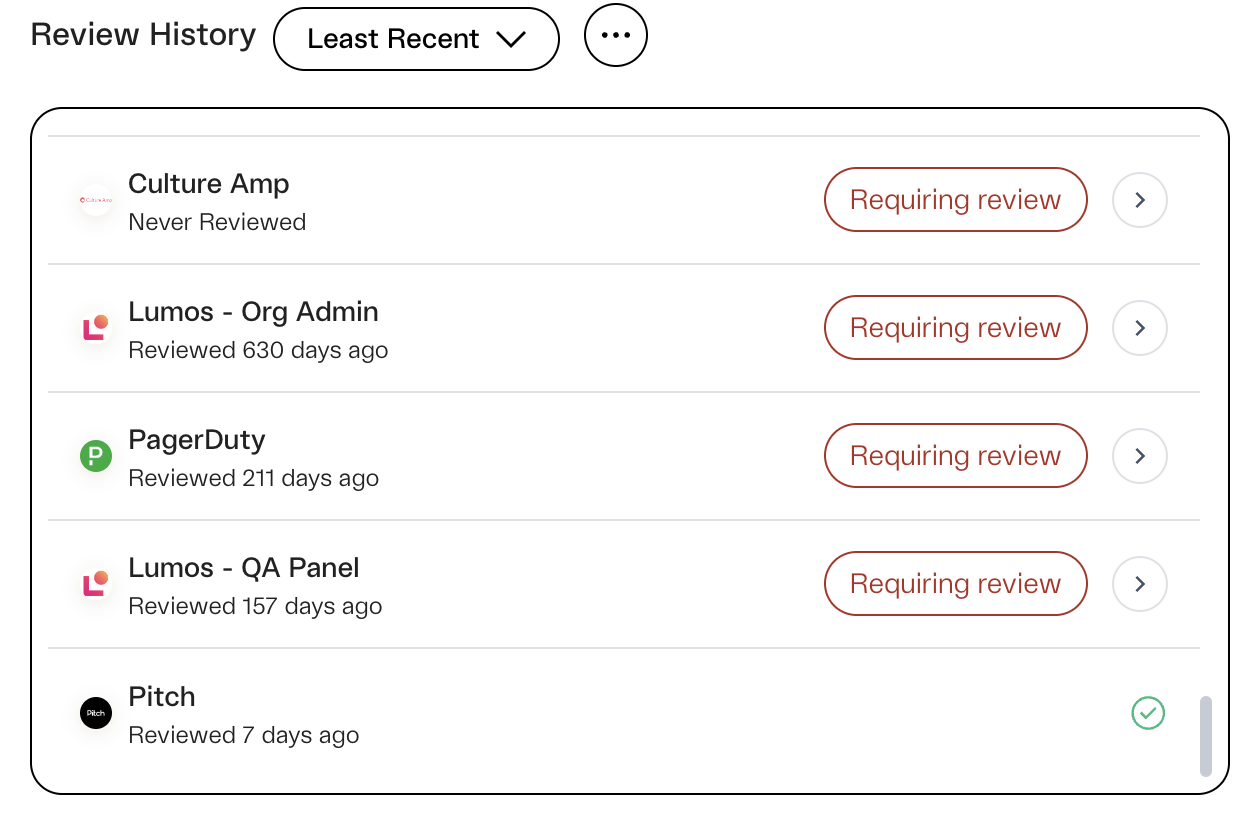Open PagerDuty details via chevron arrow

coord(1140,456)
